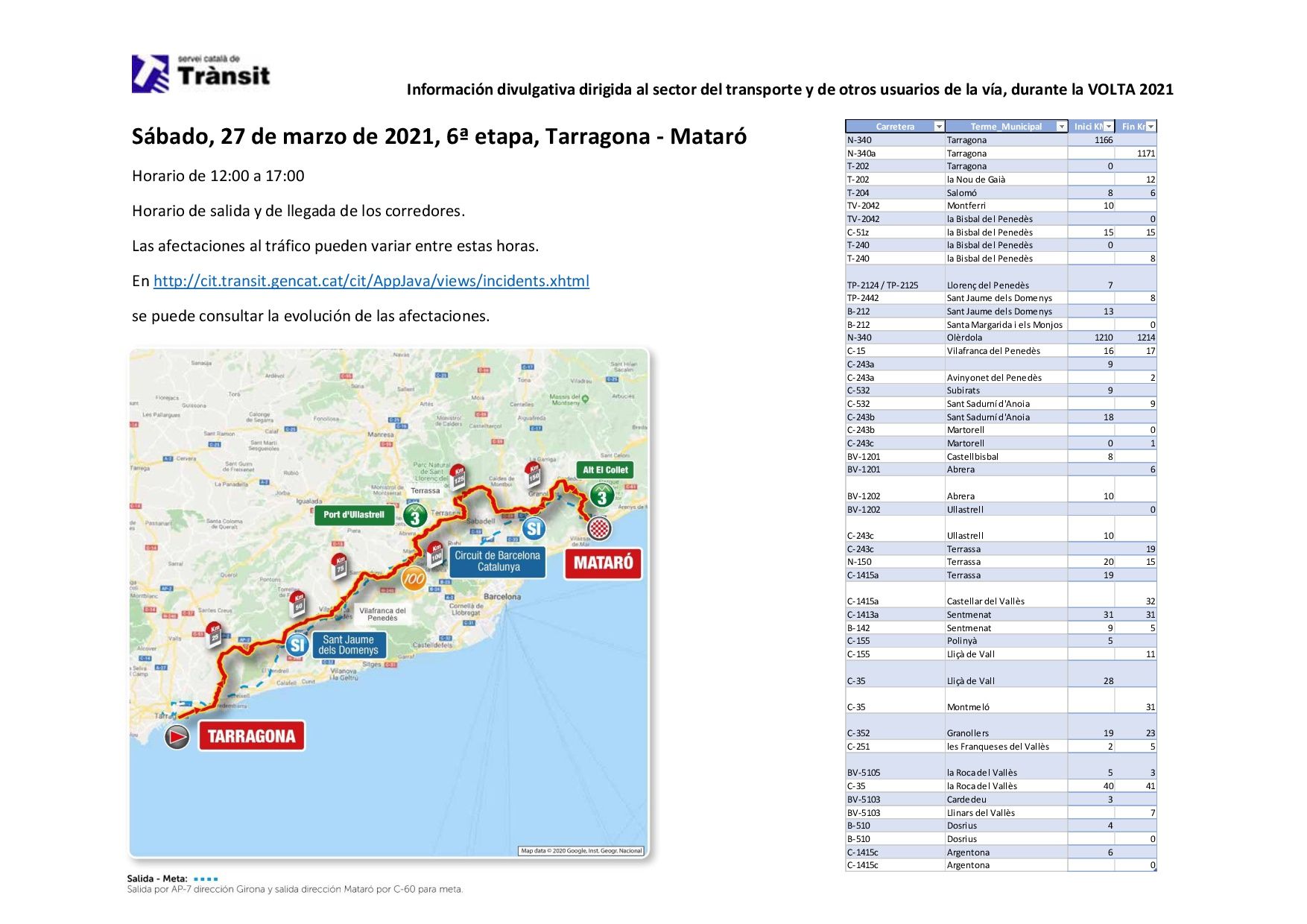Open the Carretera column filter dropdown
Image resolution: width=1307 pixels, height=924 pixels.
(939, 127)
